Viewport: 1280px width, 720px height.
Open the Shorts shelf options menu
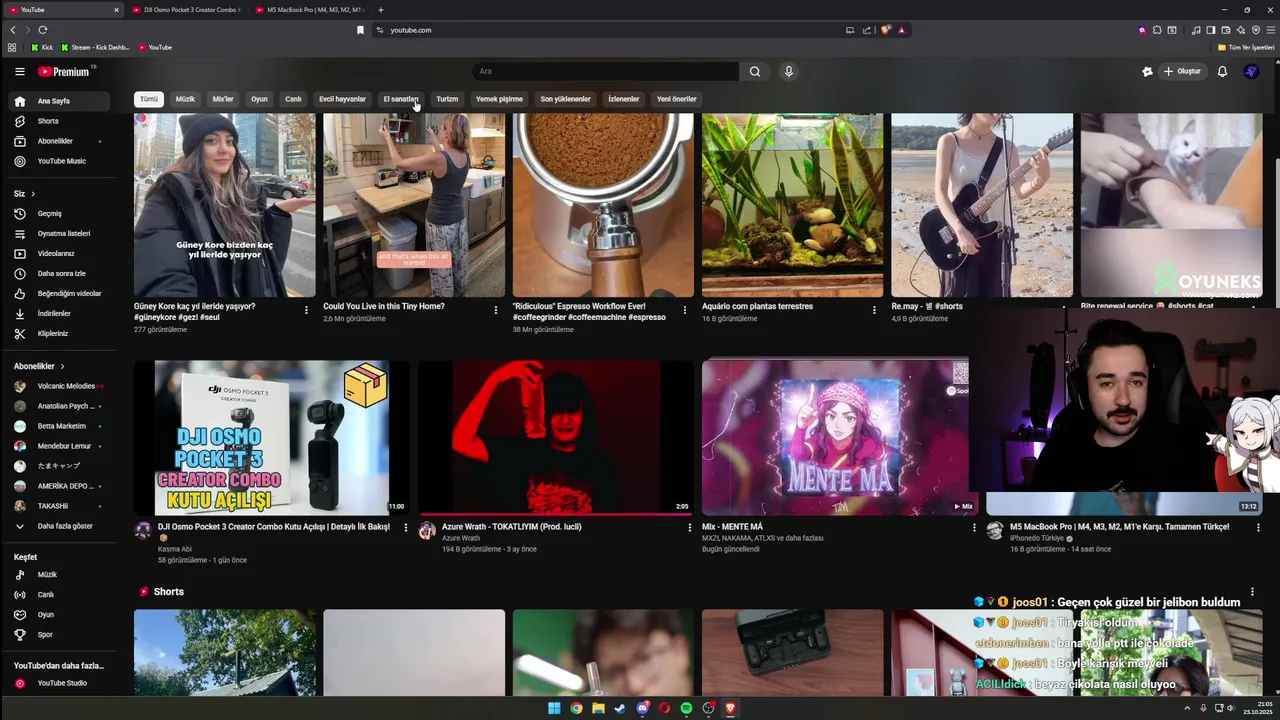click(1252, 592)
